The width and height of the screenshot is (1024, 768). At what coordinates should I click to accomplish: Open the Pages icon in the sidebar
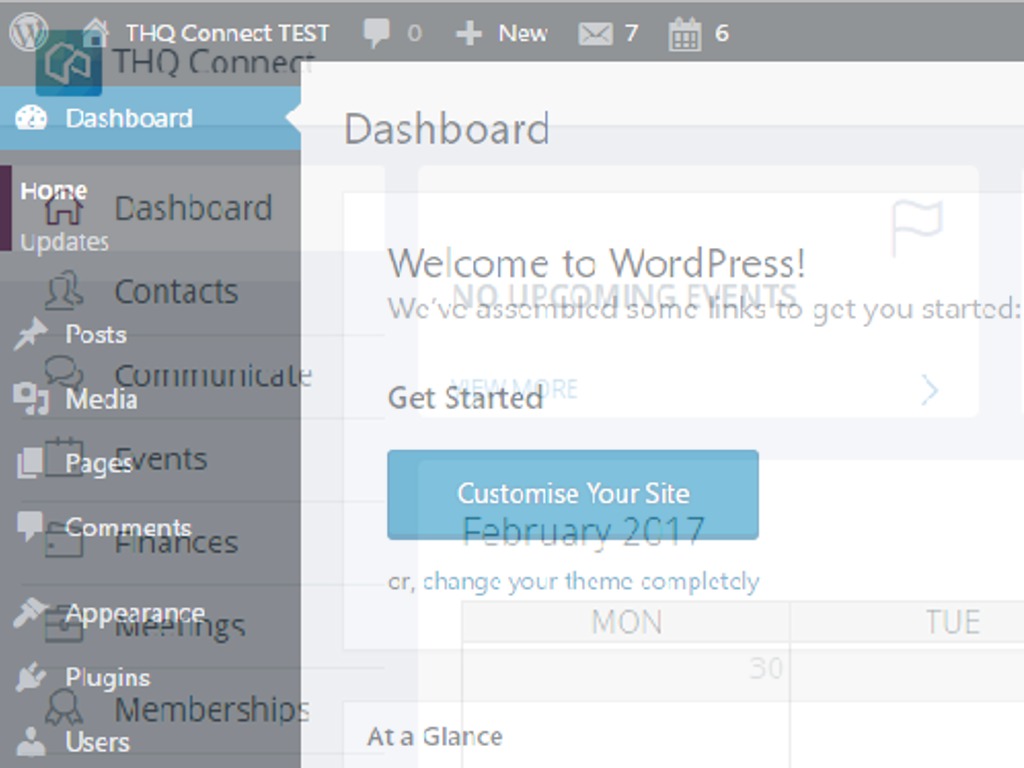point(29,463)
